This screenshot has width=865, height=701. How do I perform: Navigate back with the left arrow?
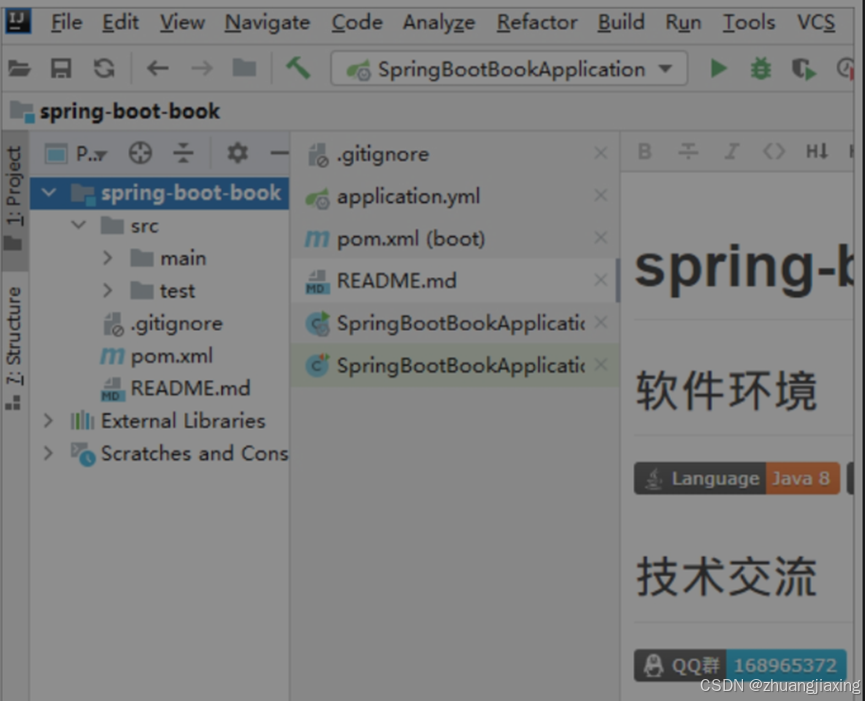click(x=157, y=69)
